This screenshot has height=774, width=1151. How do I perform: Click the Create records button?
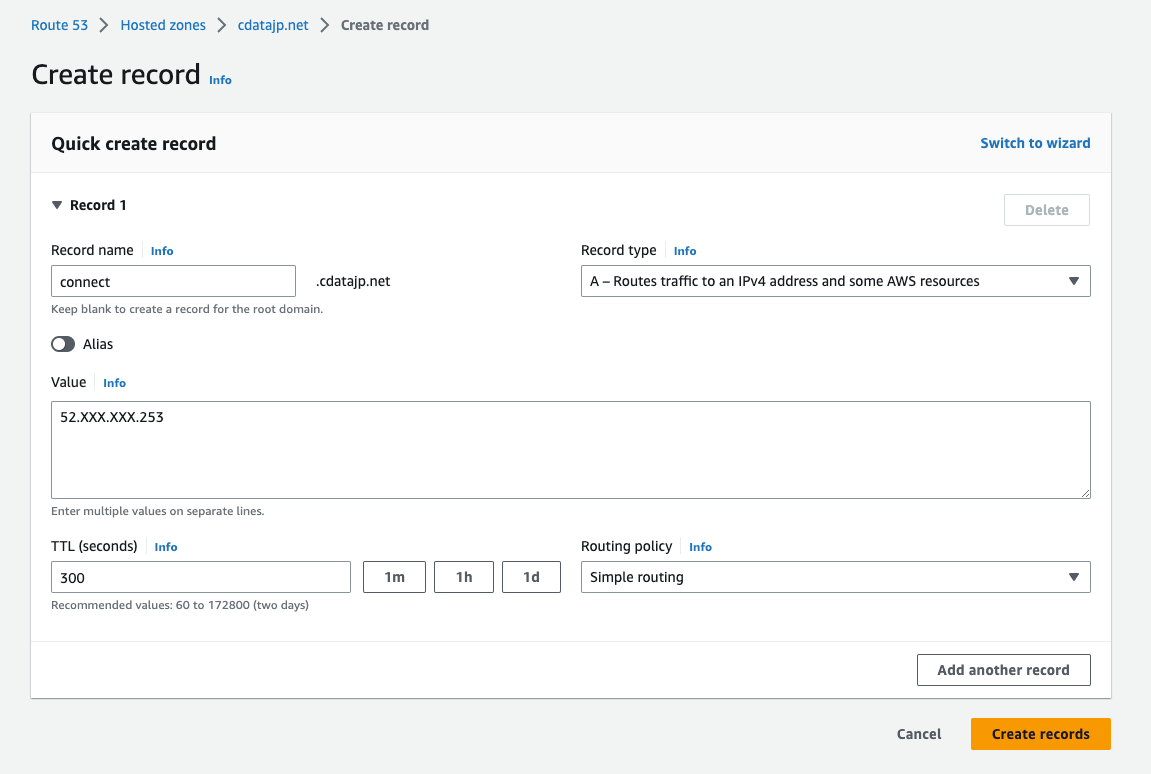[1041, 734]
